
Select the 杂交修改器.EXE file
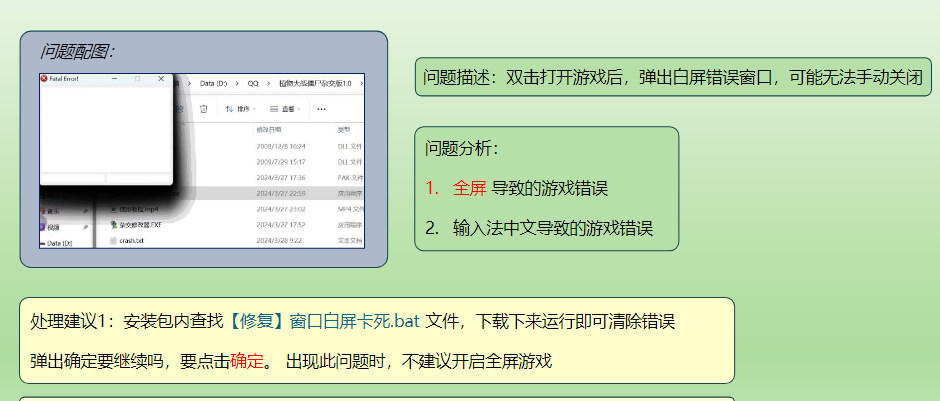[x=140, y=225]
